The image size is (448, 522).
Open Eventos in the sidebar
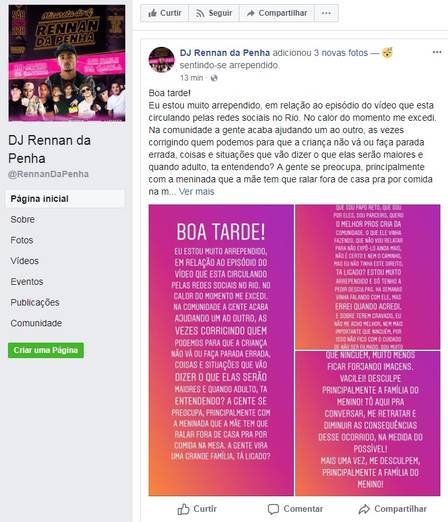tap(27, 282)
